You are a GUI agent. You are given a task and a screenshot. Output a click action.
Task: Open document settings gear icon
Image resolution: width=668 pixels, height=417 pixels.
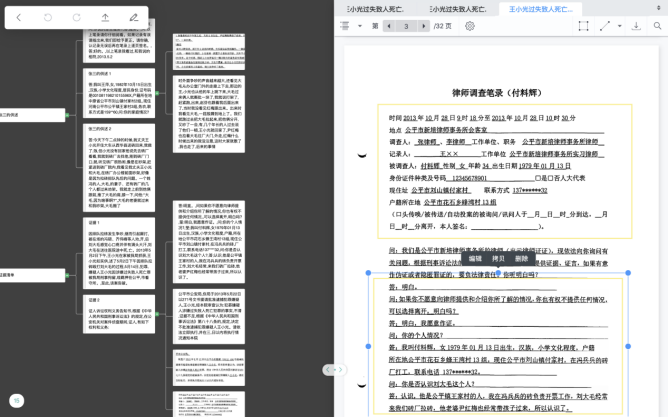[x=470, y=26]
